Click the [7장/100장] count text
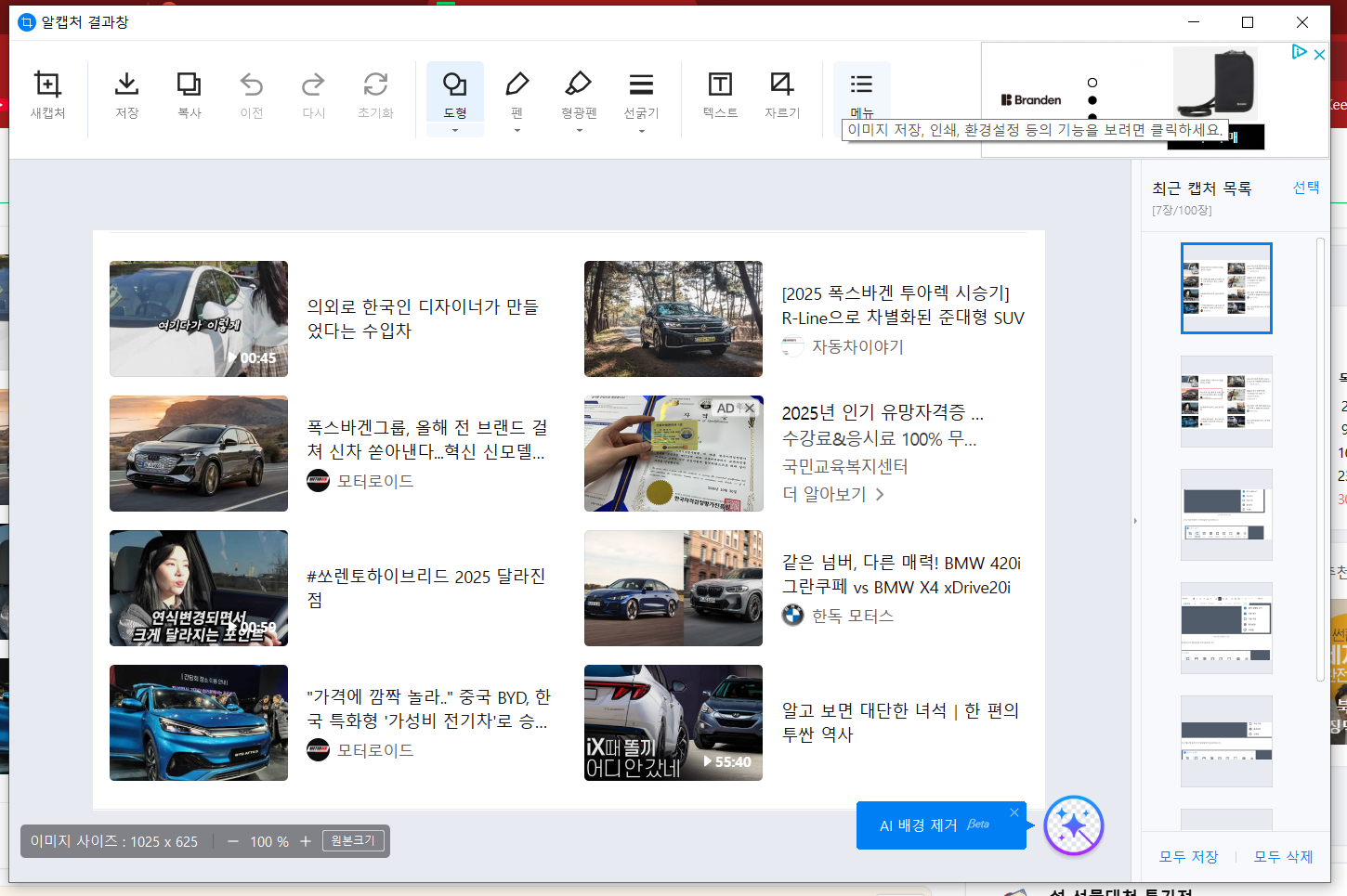The width and height of the screenshot is (1347, 896). (x=1182, y=211)
